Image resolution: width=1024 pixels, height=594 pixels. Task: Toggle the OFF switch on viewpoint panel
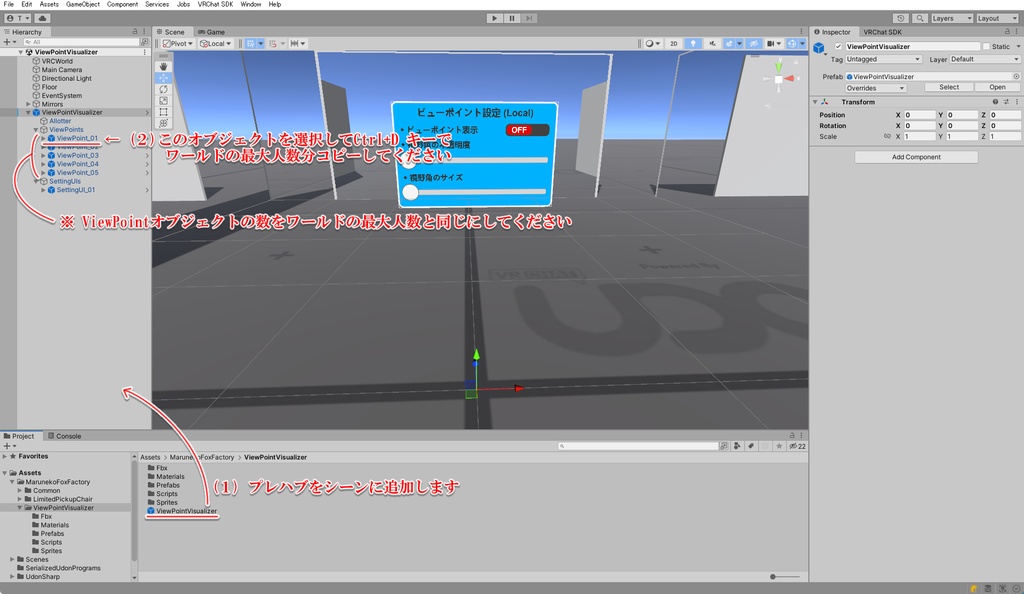(527, 130)
